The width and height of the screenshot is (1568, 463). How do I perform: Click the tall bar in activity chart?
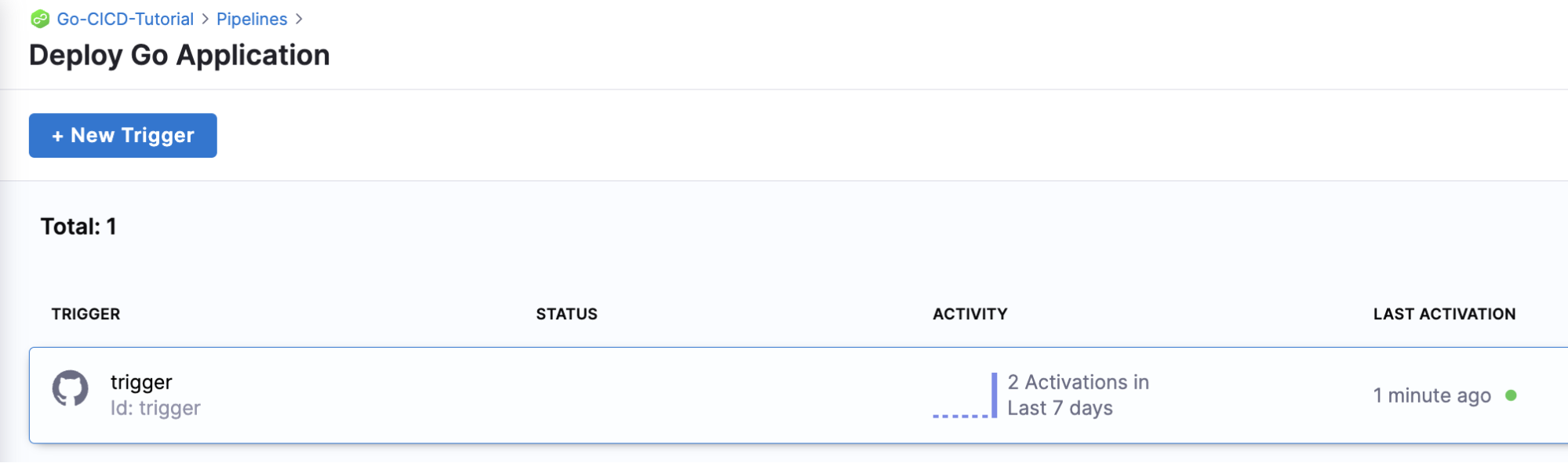(994, 395)
